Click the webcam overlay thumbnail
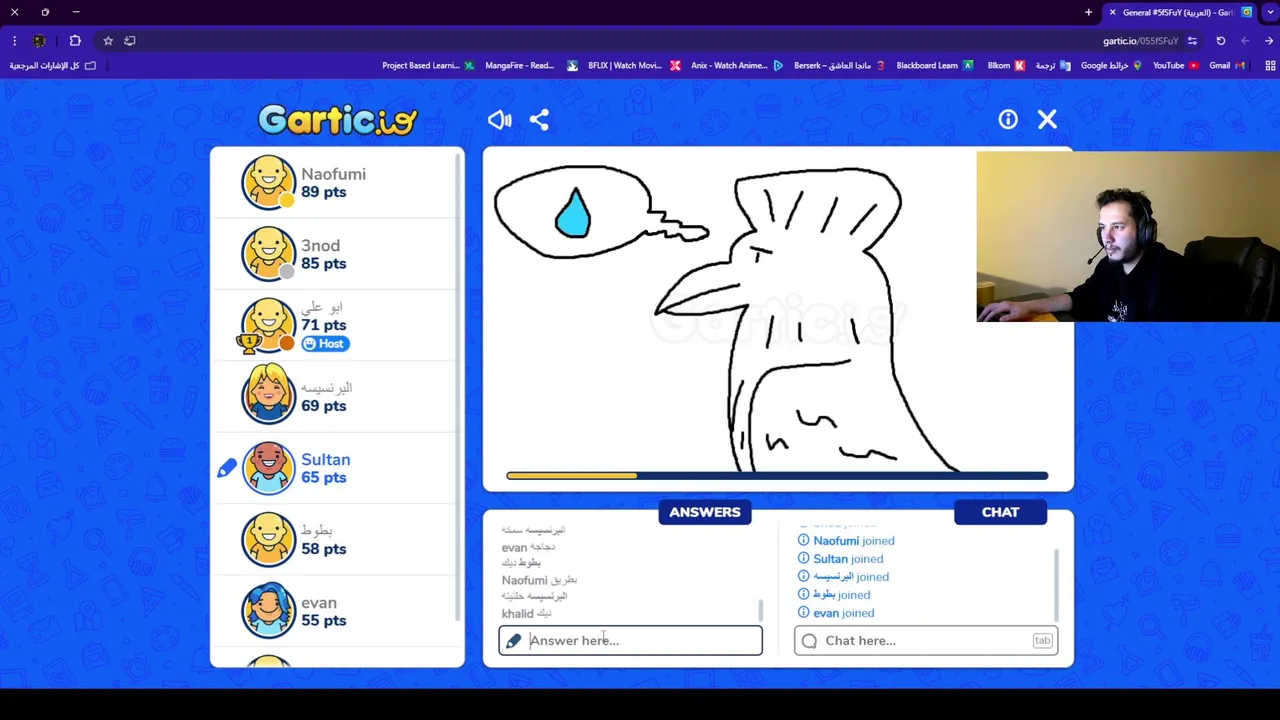This screenshot has height=720, width=1280. [x=1128, y=237]
